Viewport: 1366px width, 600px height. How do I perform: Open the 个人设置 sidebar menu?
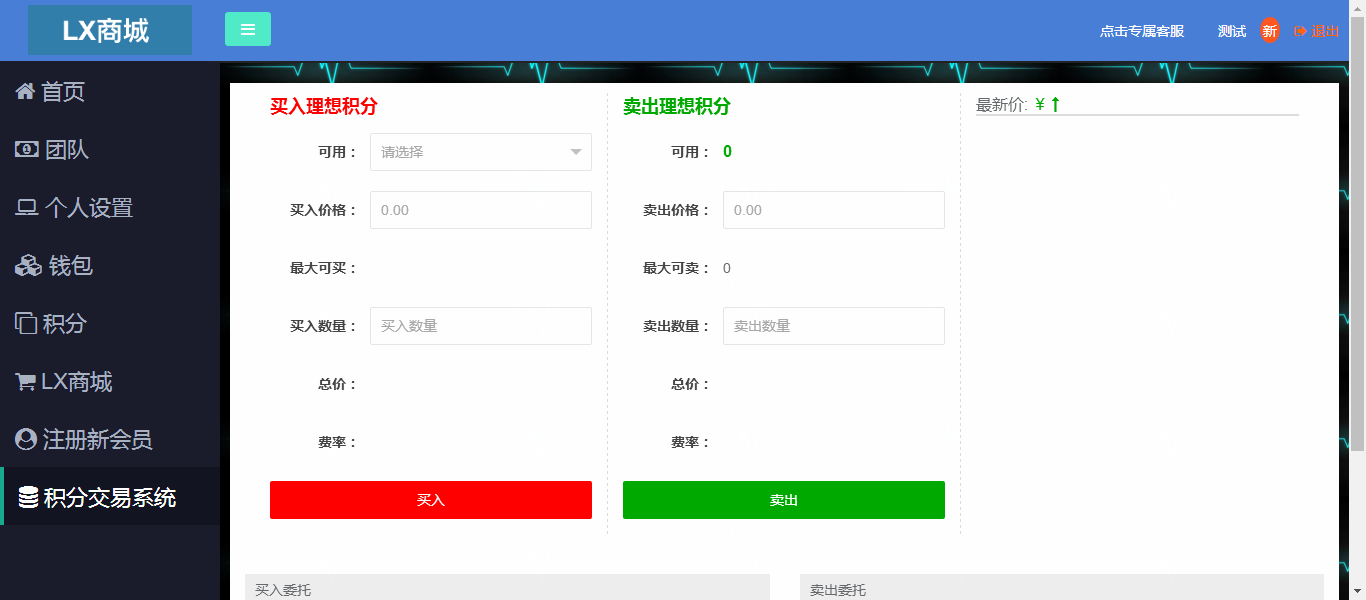pyautogui.click(x=88, y=208)
